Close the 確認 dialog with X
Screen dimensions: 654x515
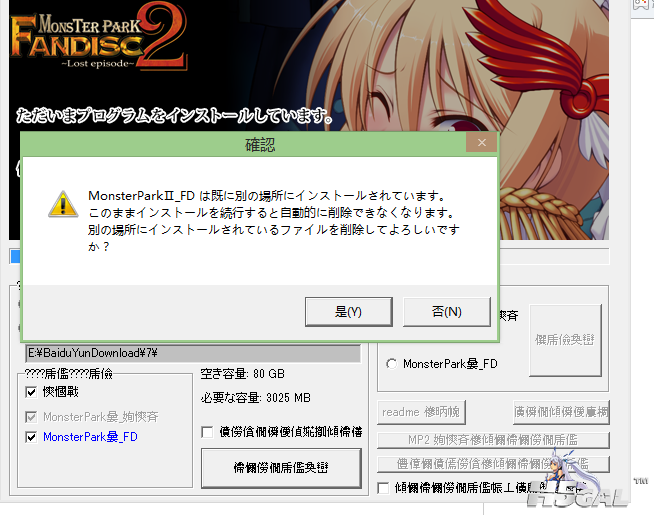click(482, 143)
